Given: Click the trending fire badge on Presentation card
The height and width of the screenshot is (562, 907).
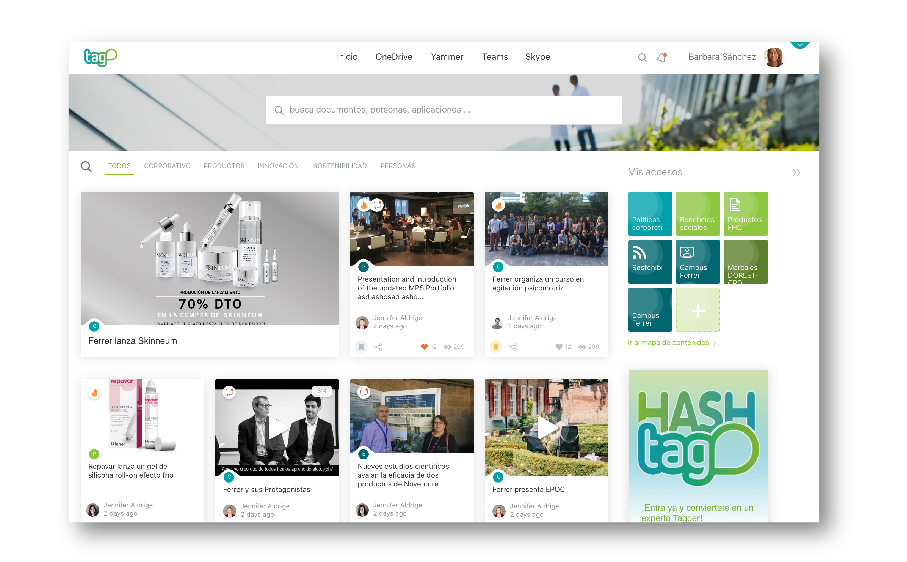Looking at the screenshot, I should click(364, 205).
